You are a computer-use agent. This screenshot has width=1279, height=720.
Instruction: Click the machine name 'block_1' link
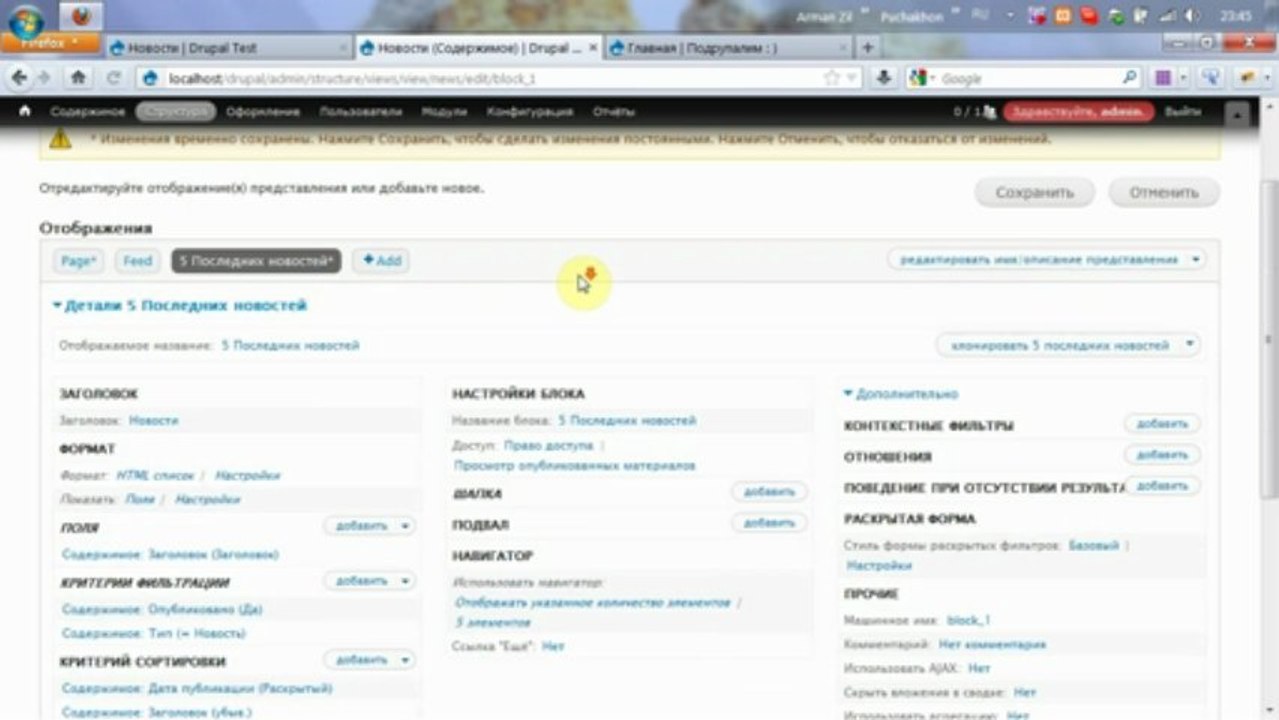[x=968, y=621]
